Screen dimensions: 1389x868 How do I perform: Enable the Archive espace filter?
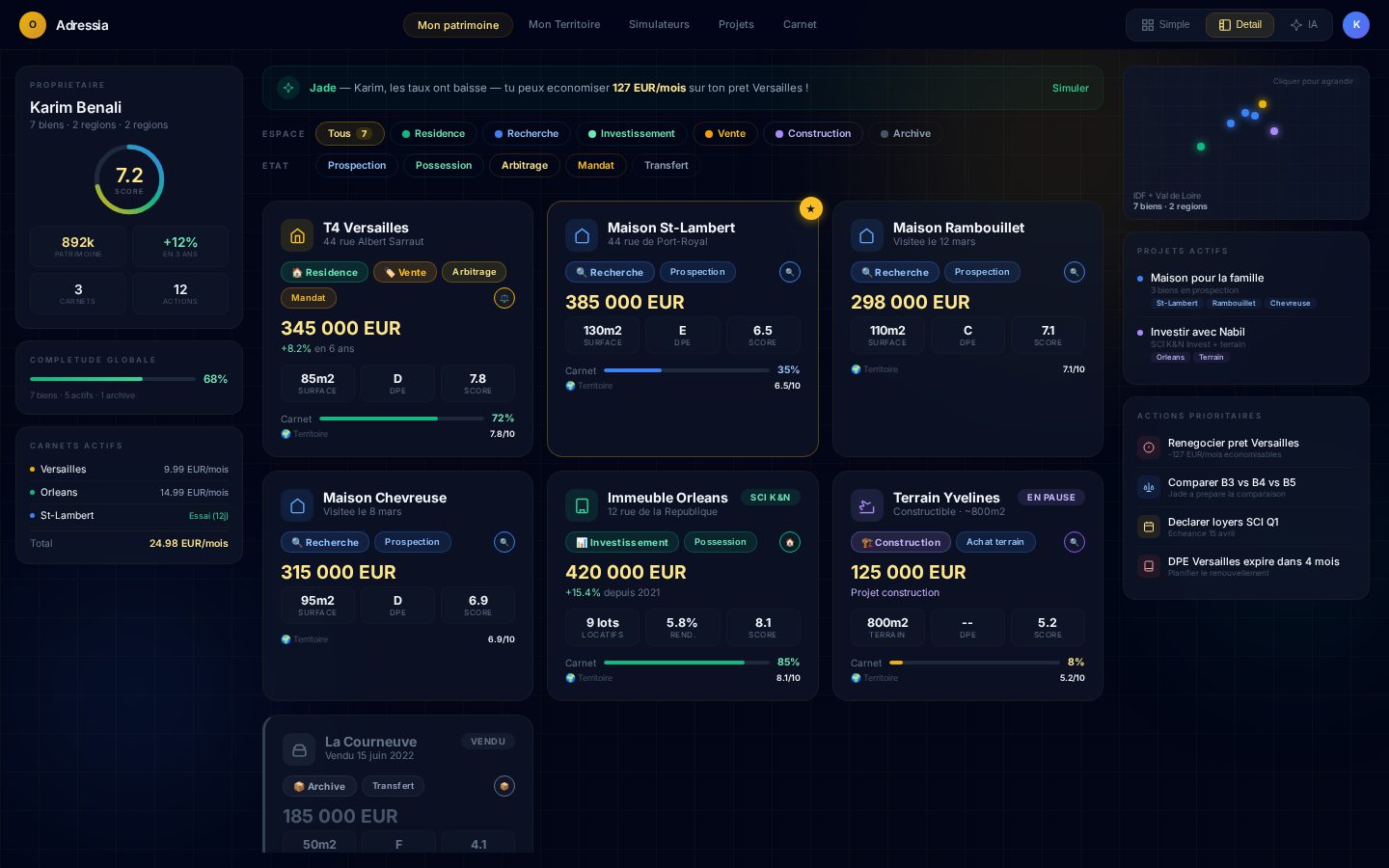tap(905, 134)
